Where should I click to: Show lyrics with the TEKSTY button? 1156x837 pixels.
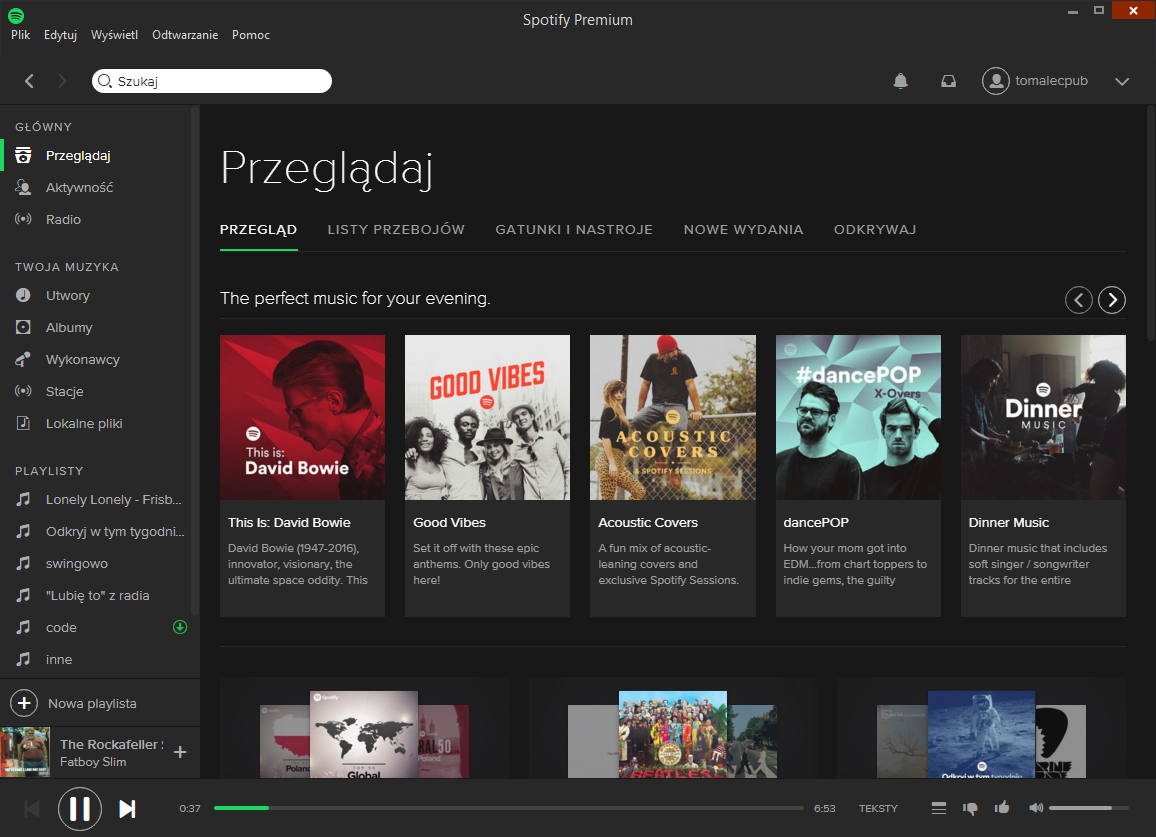[x=878, y=808]
